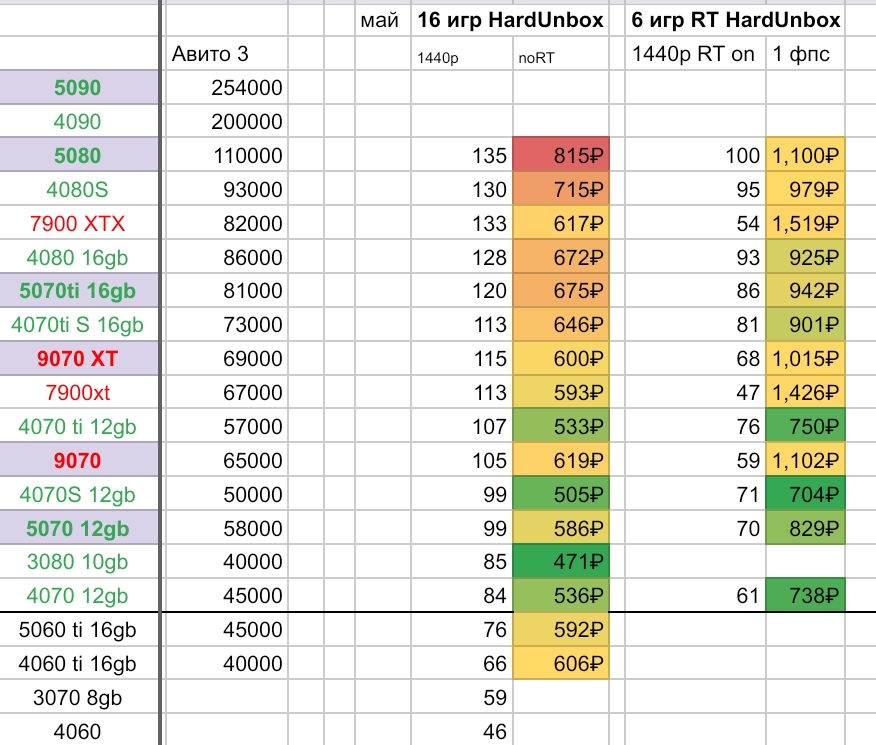Click the 67000 price cell
The image size is (876, 745).
pos(227,393)
